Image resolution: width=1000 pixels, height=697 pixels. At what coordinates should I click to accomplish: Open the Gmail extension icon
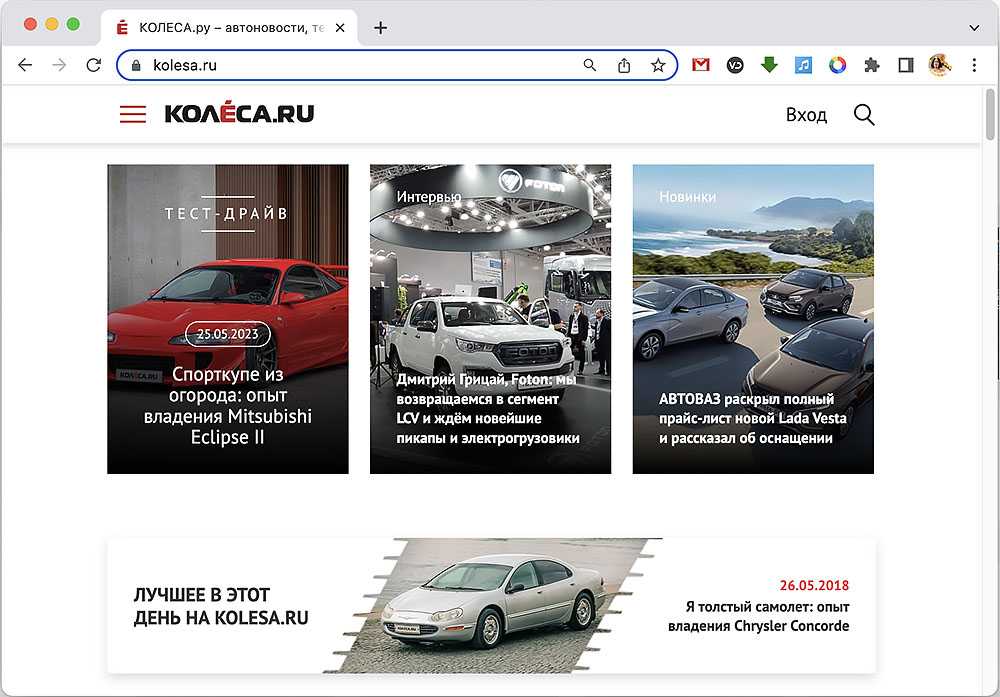[701, 65]
